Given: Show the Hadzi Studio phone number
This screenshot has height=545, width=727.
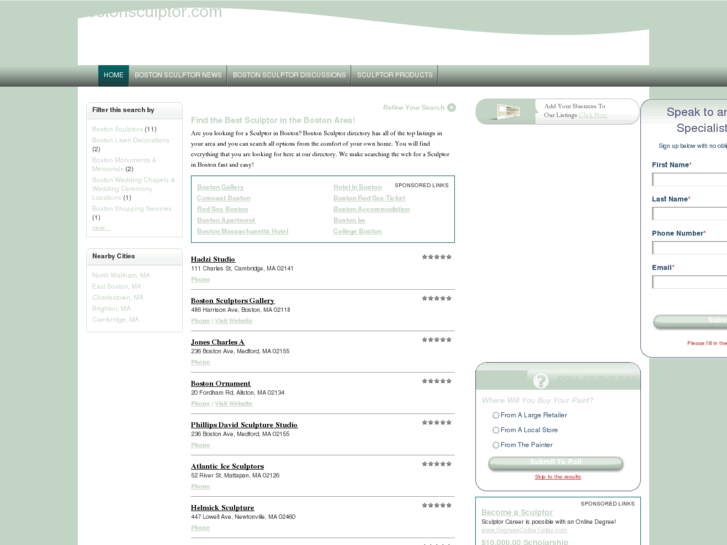Looking at the screenshot, I should (200, 280).
